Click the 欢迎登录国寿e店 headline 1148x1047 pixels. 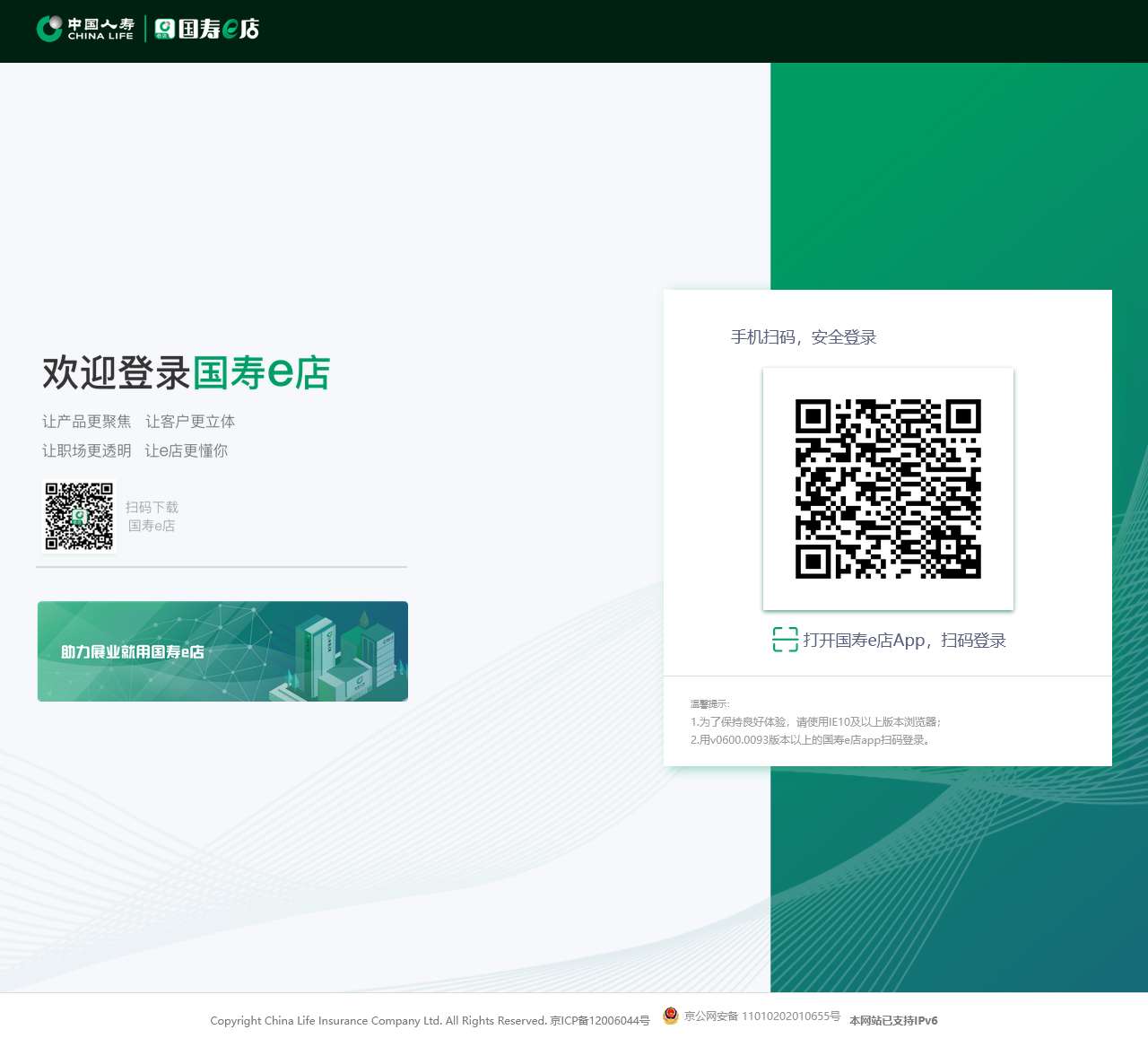pos(187,373)
